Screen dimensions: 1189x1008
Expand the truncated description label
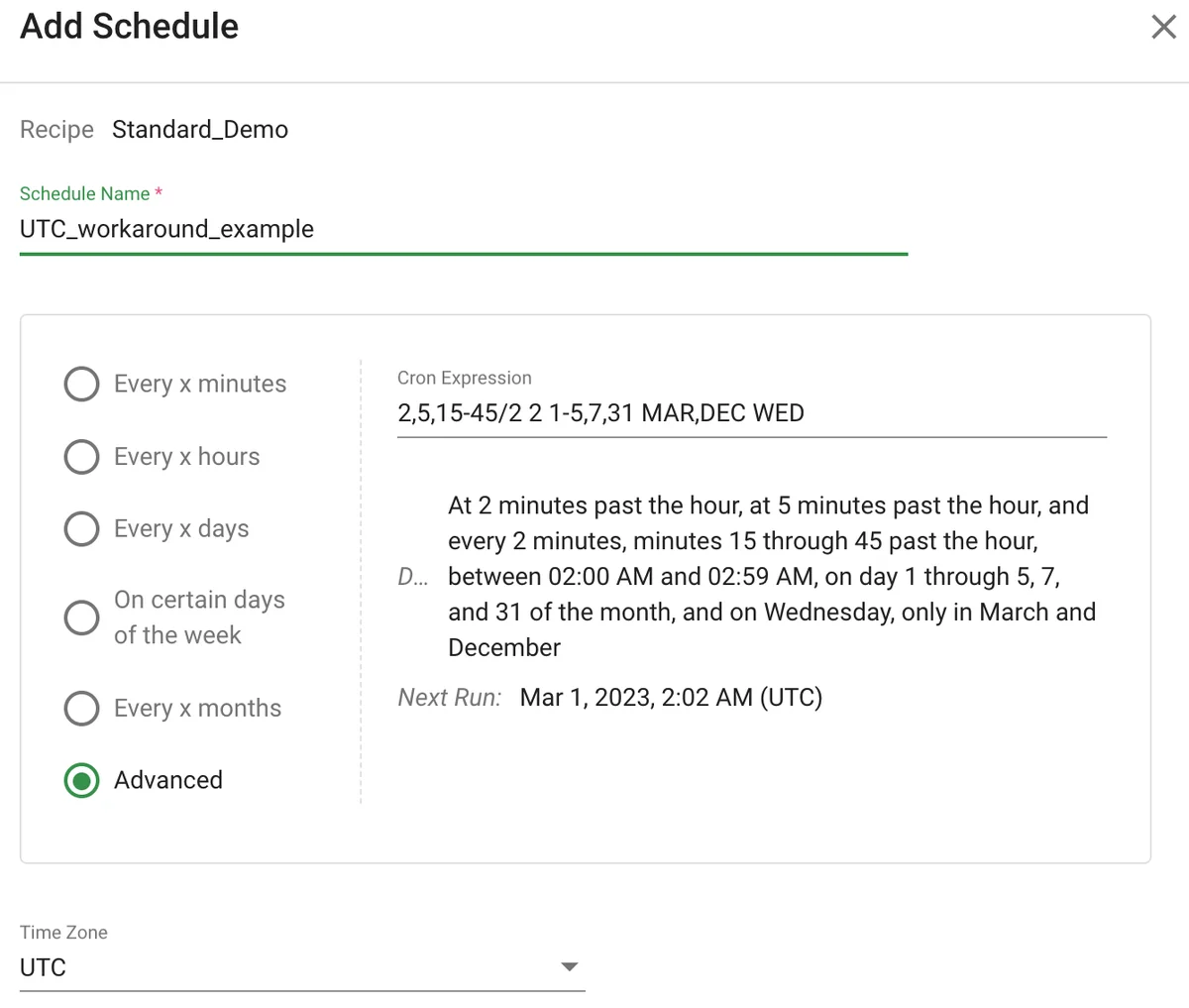coord(413,576)
